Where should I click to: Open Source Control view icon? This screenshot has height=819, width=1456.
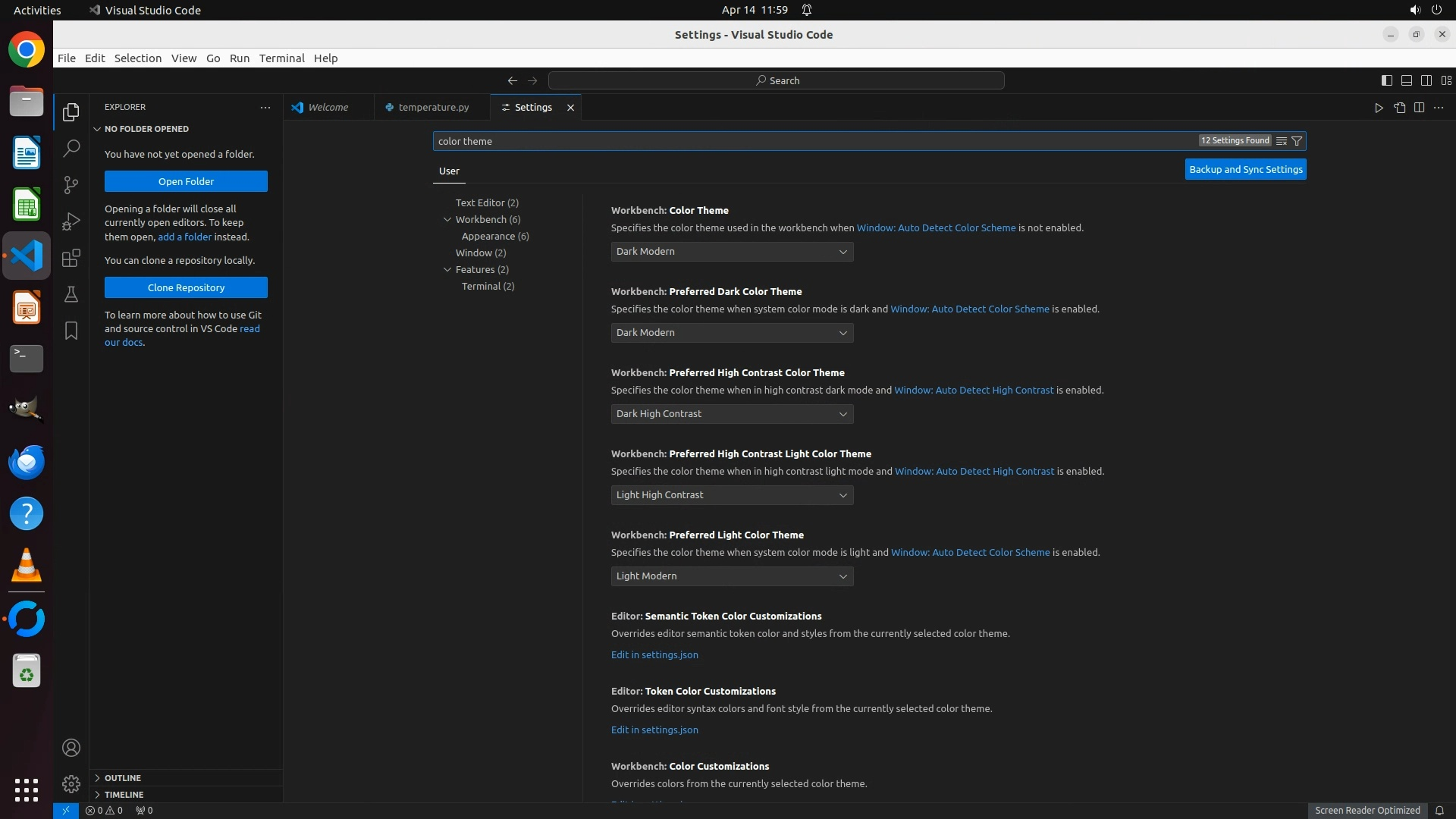71,185
